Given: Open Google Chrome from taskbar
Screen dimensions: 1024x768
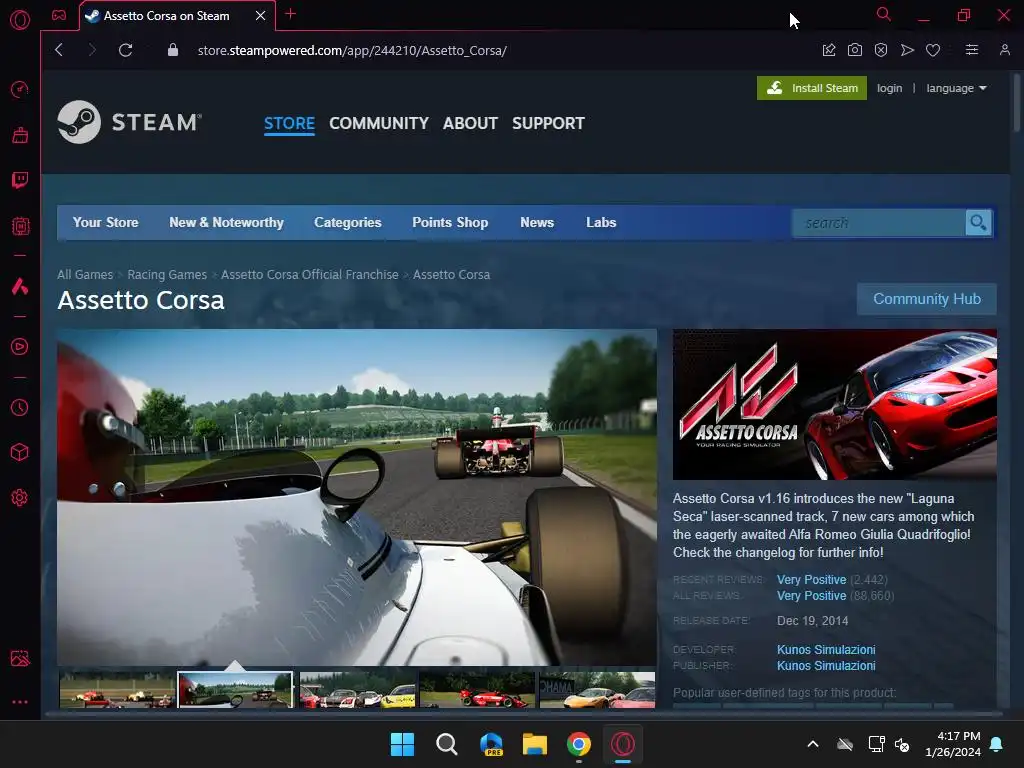Looking at the screenshot, I should 579,744.
